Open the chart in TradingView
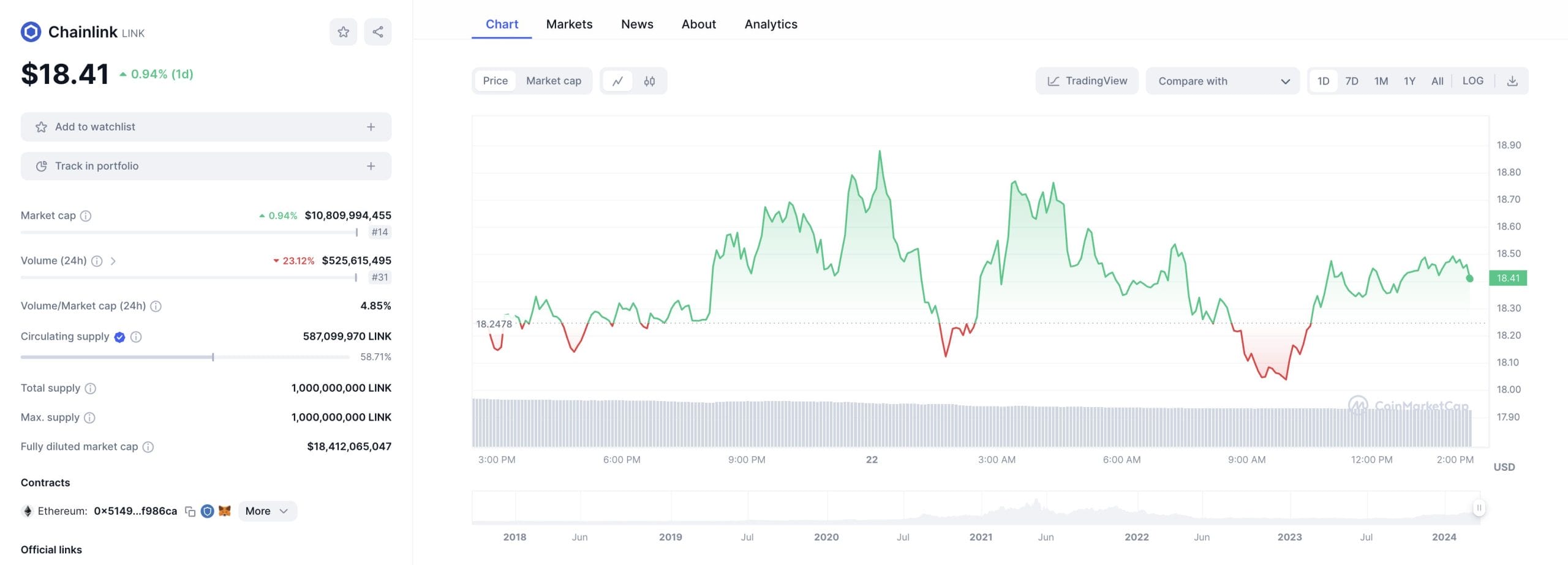 click(1087, 80)
